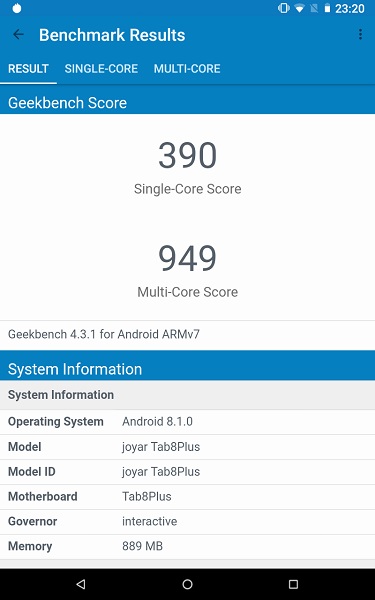Tap the Memory label
The width and height of the screenshot is (375, 600).
(x=30, y=546)
